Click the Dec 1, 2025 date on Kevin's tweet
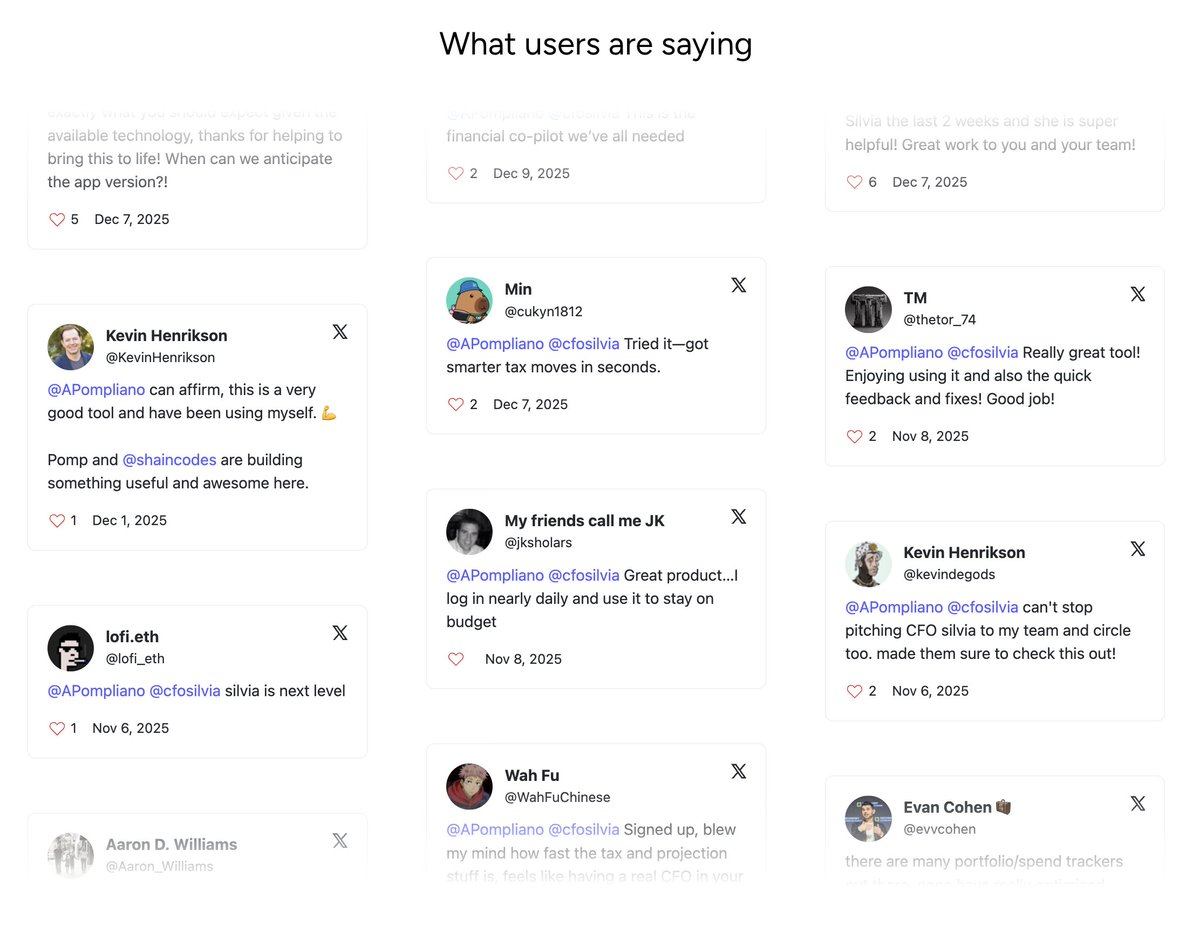Image resolution: width=1200 pixels, height=925 pixels. coord(130,521)
